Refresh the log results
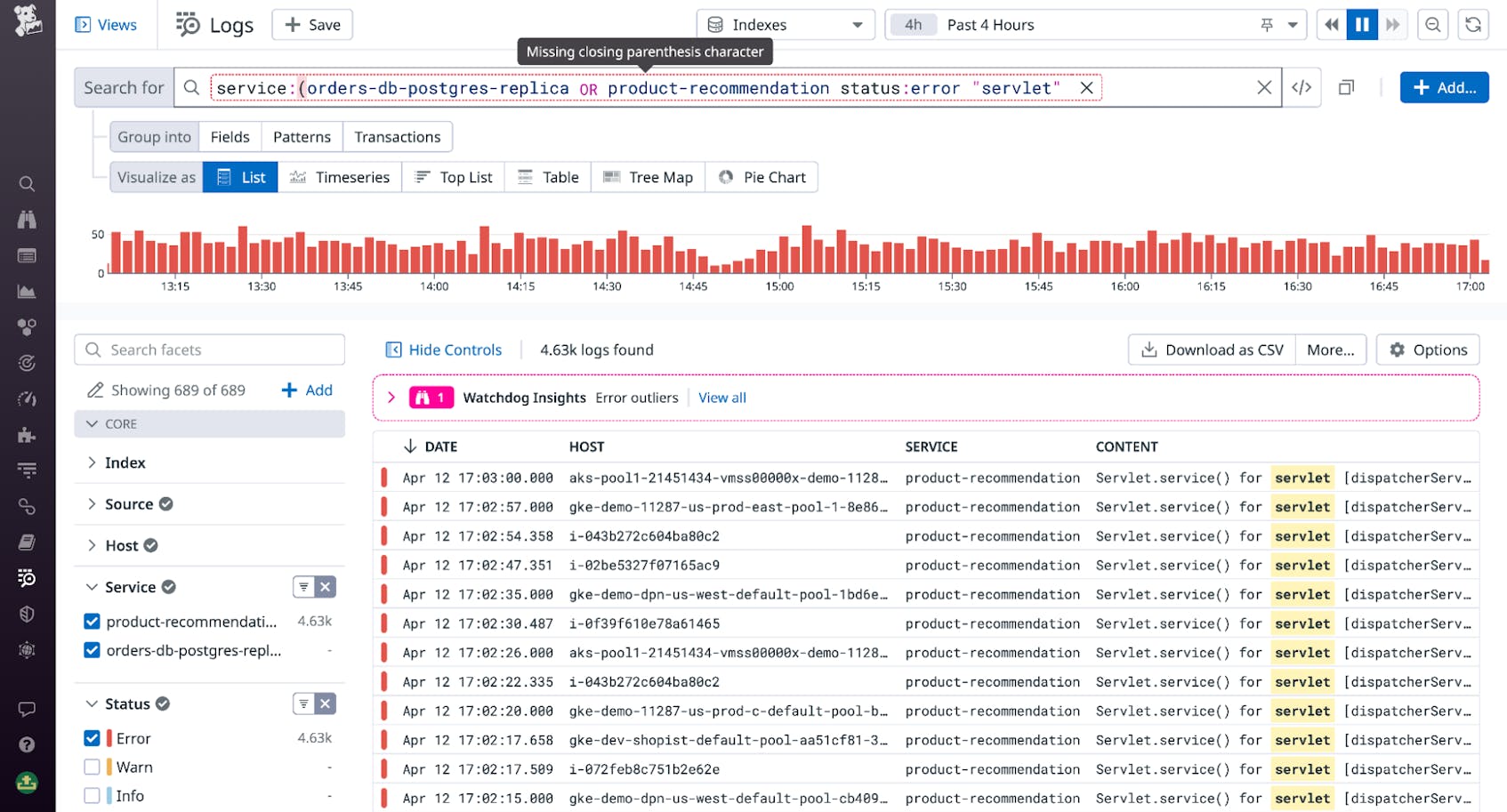1507x812 pixels. click(x=1474, y=24)
